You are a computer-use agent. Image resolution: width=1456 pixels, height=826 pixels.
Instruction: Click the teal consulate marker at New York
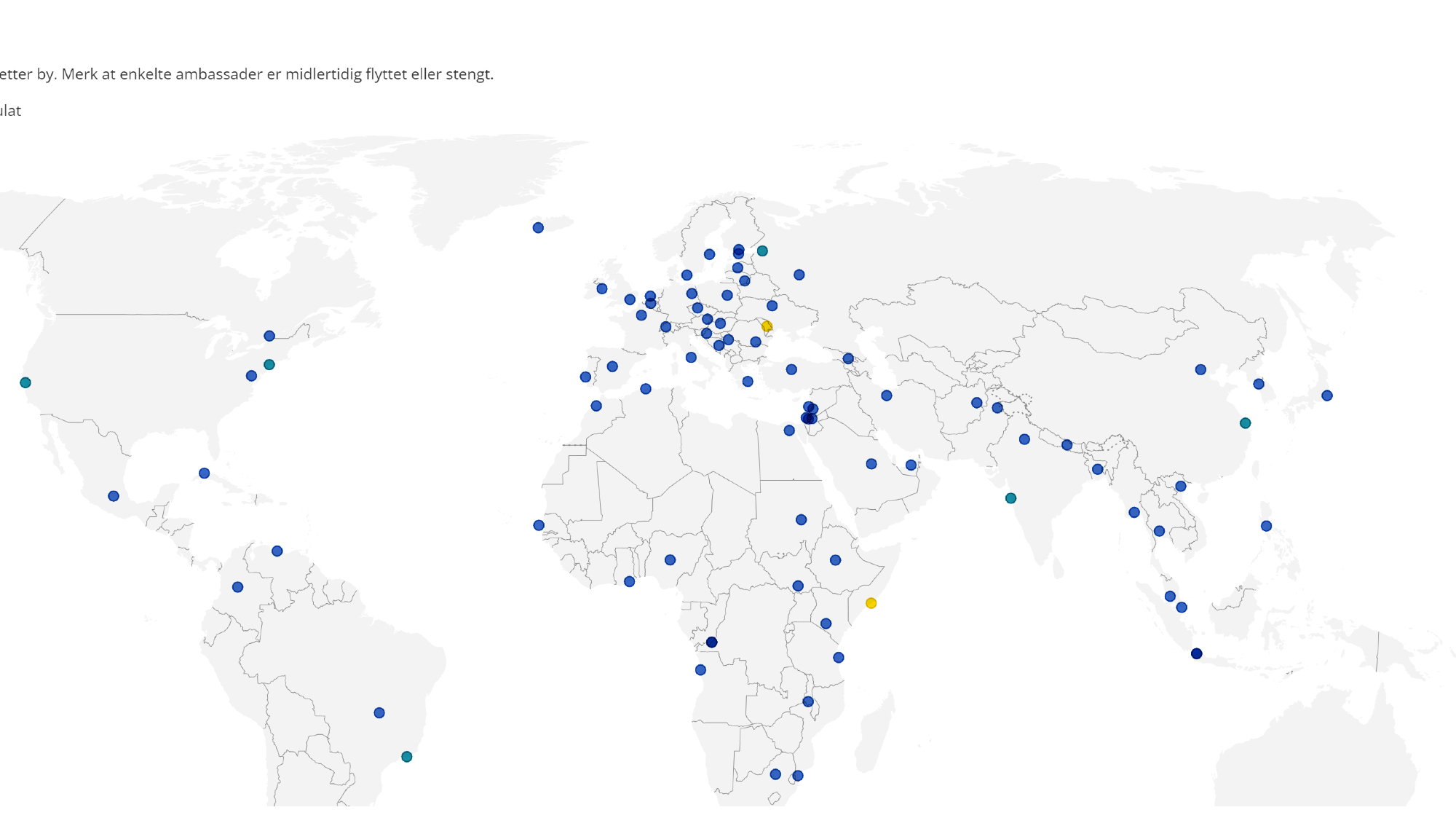coord(269,364)
